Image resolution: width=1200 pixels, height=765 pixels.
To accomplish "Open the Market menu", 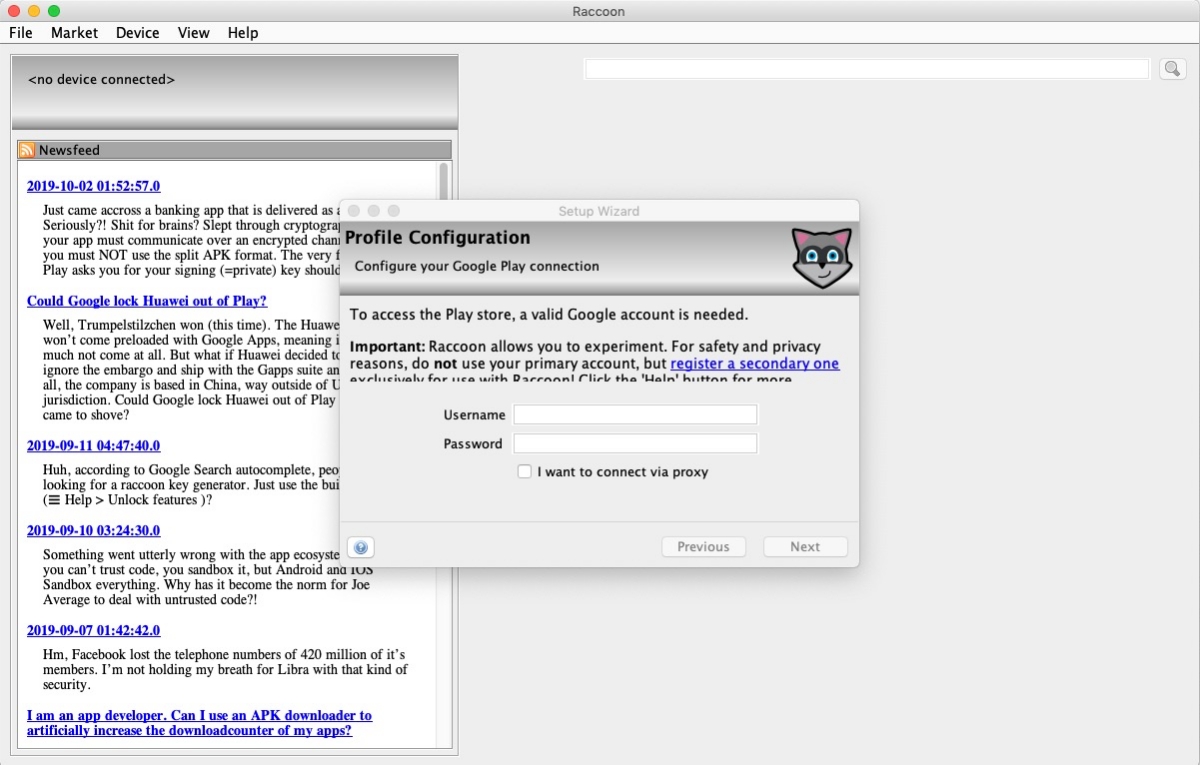I will [74, 33].
